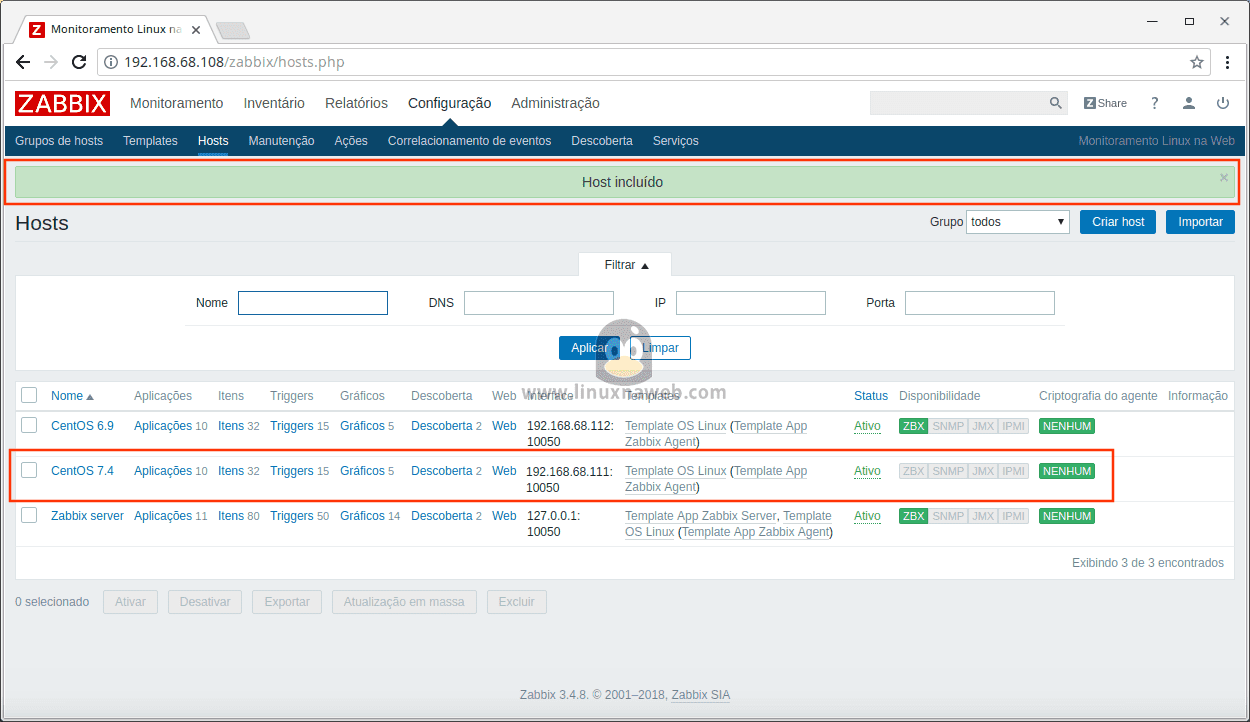Open Administração menu
Screen dimensions: 1250x722
point(555,103)
